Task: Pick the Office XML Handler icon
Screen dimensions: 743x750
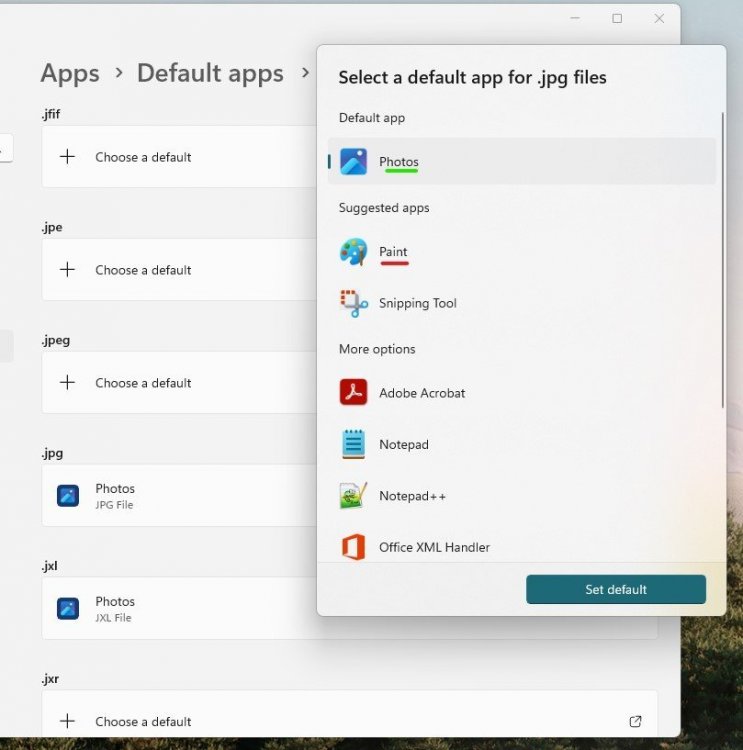Action: coord(353,547)
